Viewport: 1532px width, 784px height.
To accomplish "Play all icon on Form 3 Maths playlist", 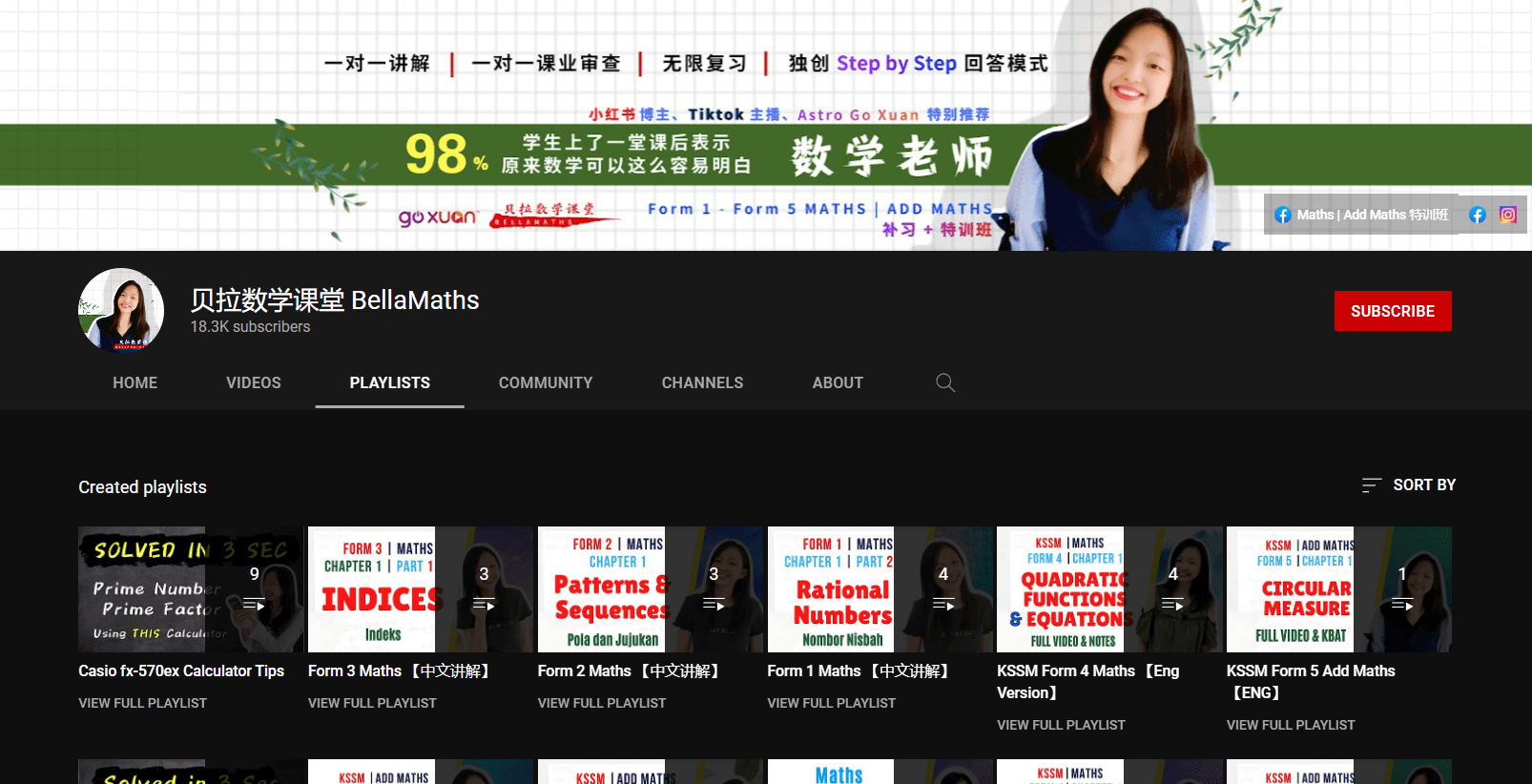I will tap(484, 604).
